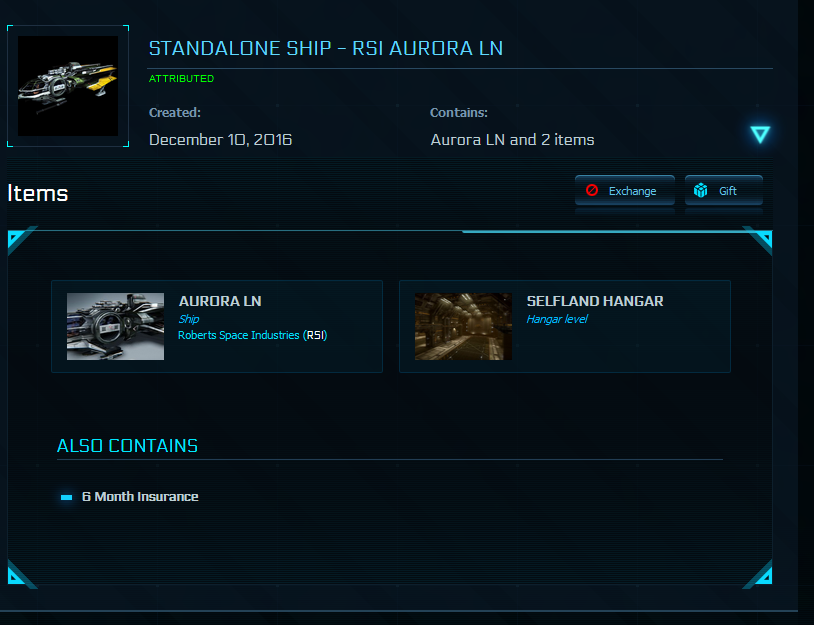
Task: Click the Aurora LN and 2 items text
Action: tap(512, 140)
